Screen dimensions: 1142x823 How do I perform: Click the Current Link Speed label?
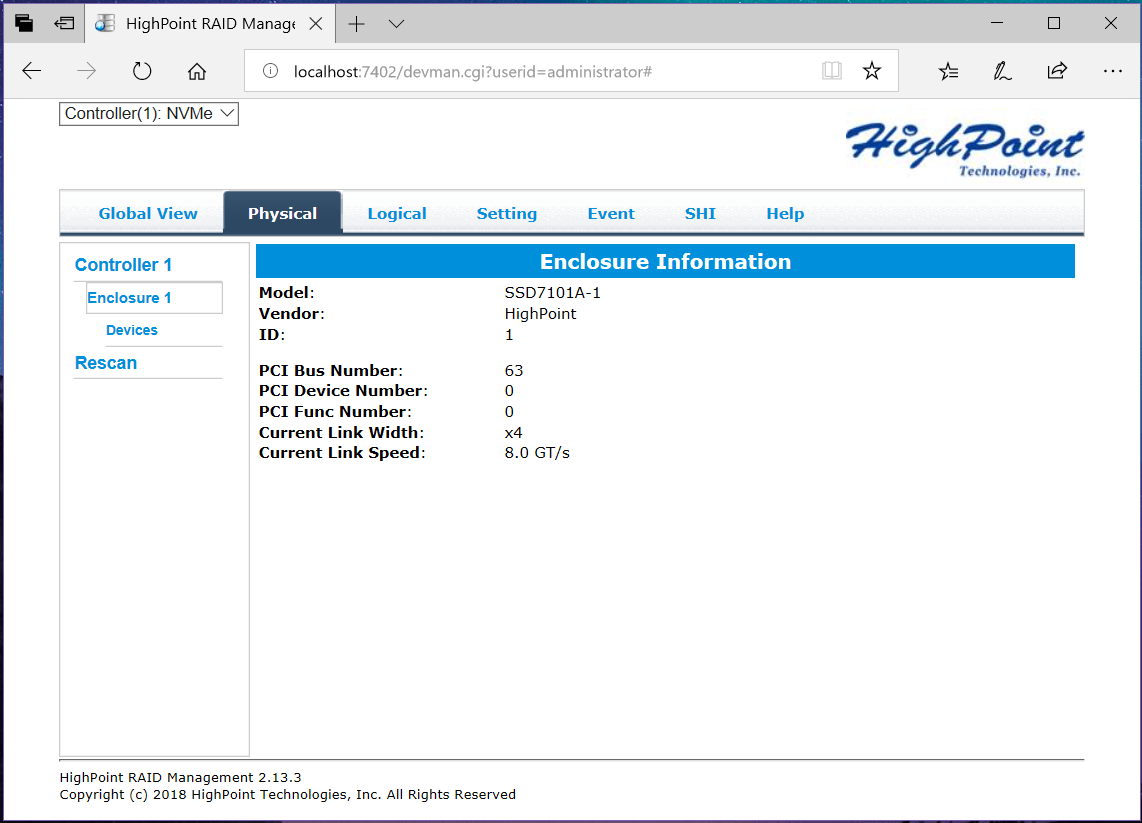(342, 453)
